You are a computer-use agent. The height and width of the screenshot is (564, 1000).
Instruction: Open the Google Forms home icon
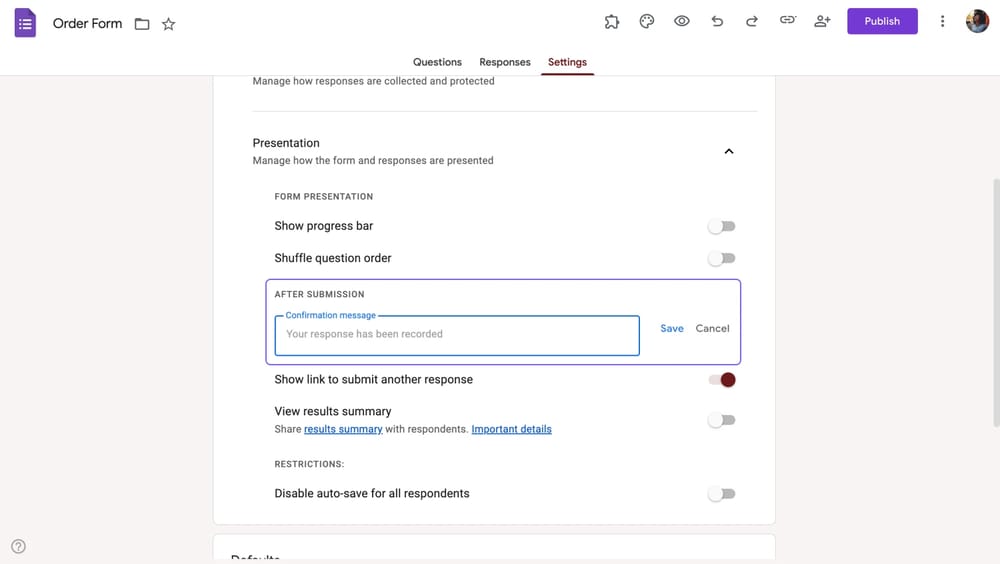[25, 23]
